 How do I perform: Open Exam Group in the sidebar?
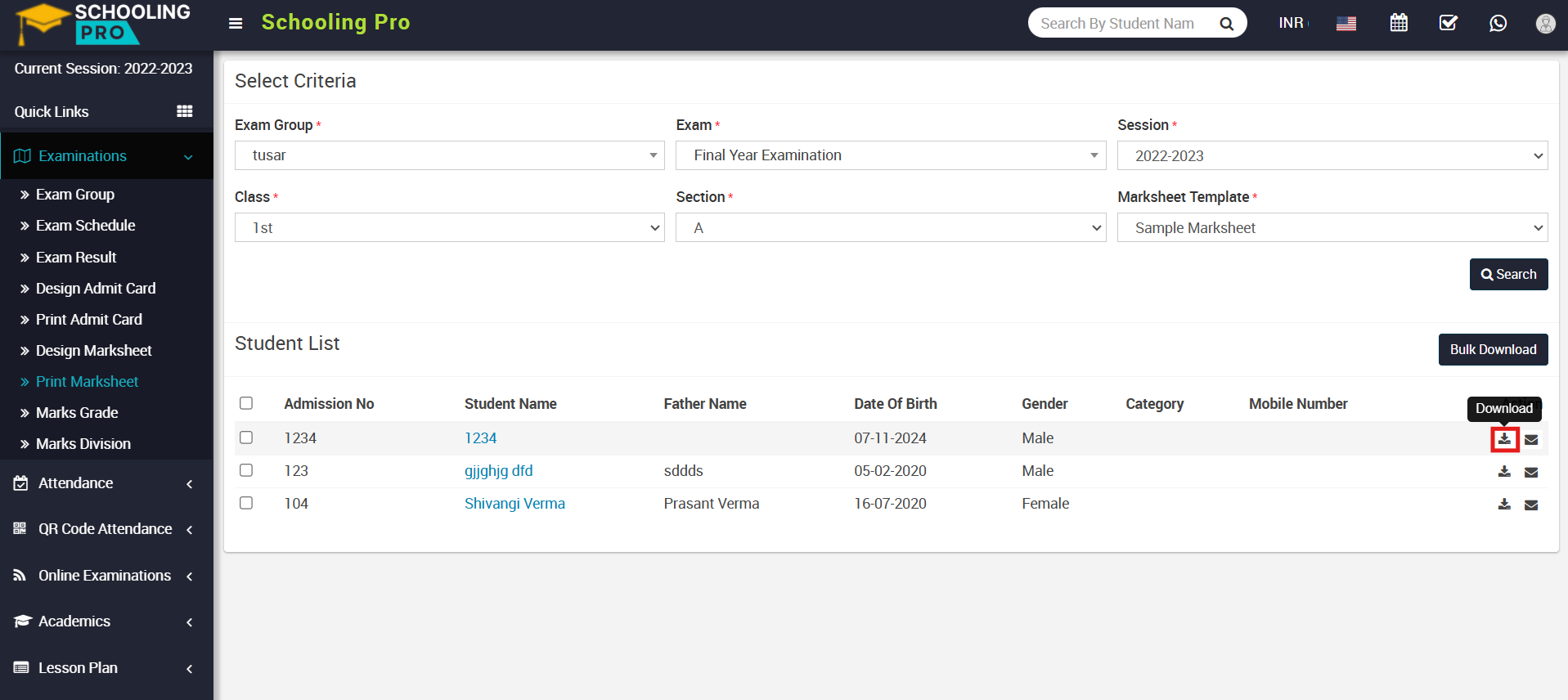[75, 195]
